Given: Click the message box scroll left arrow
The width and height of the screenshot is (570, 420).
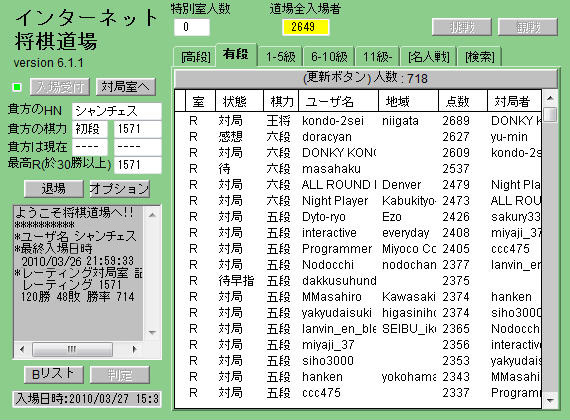Looking at the screenshot, I should click(22, 349).
